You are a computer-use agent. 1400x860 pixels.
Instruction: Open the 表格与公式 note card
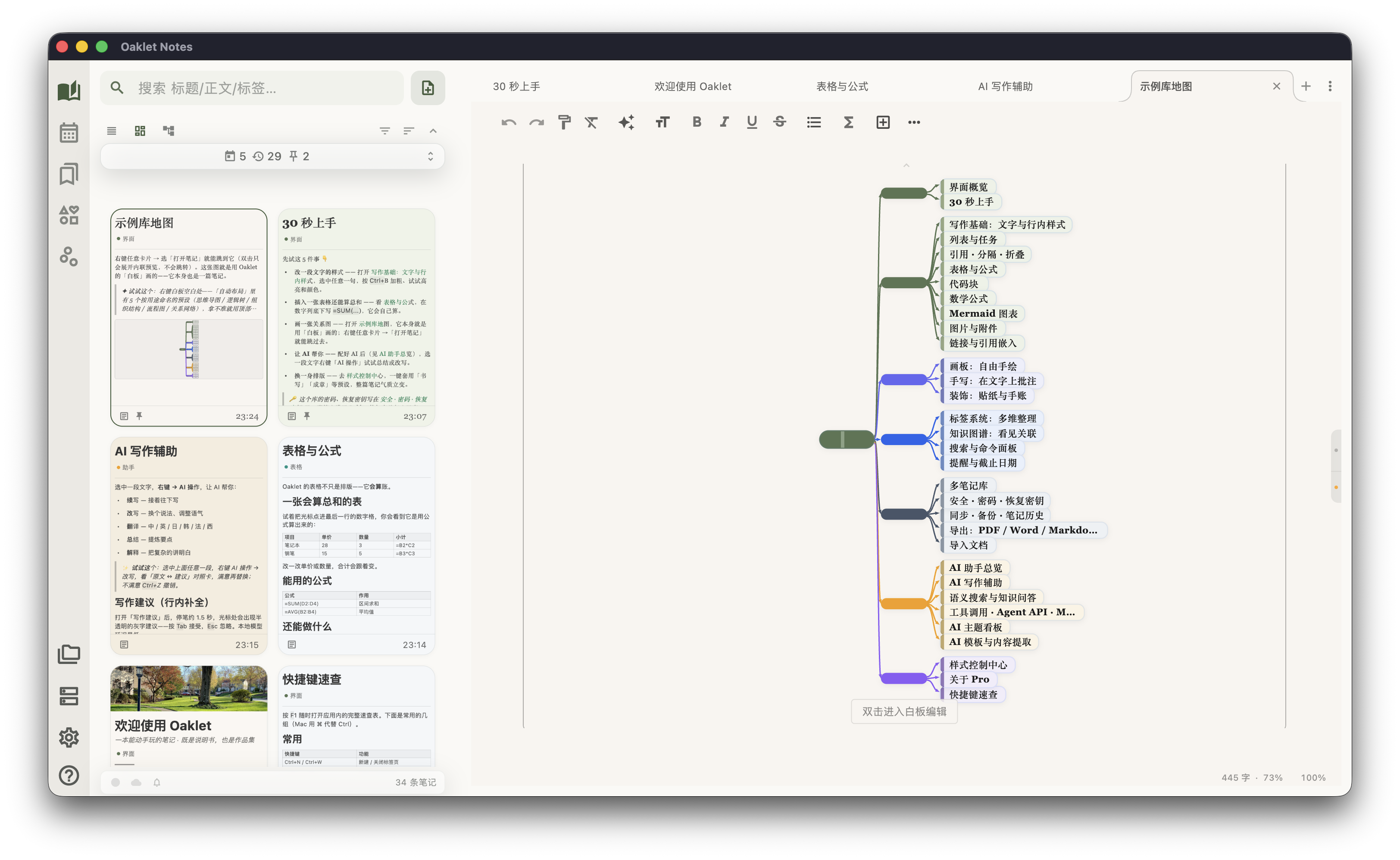(356, 546)
